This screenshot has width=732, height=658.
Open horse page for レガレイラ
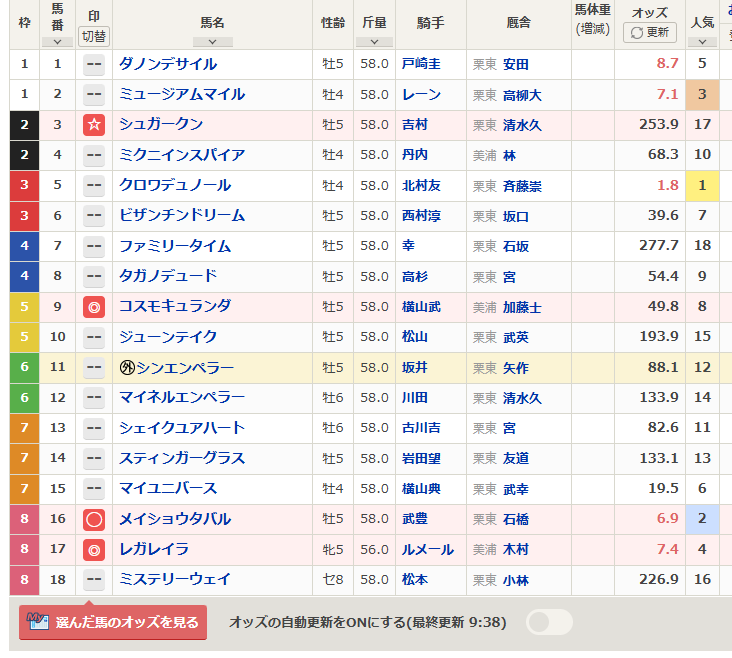tap(154, 549)
